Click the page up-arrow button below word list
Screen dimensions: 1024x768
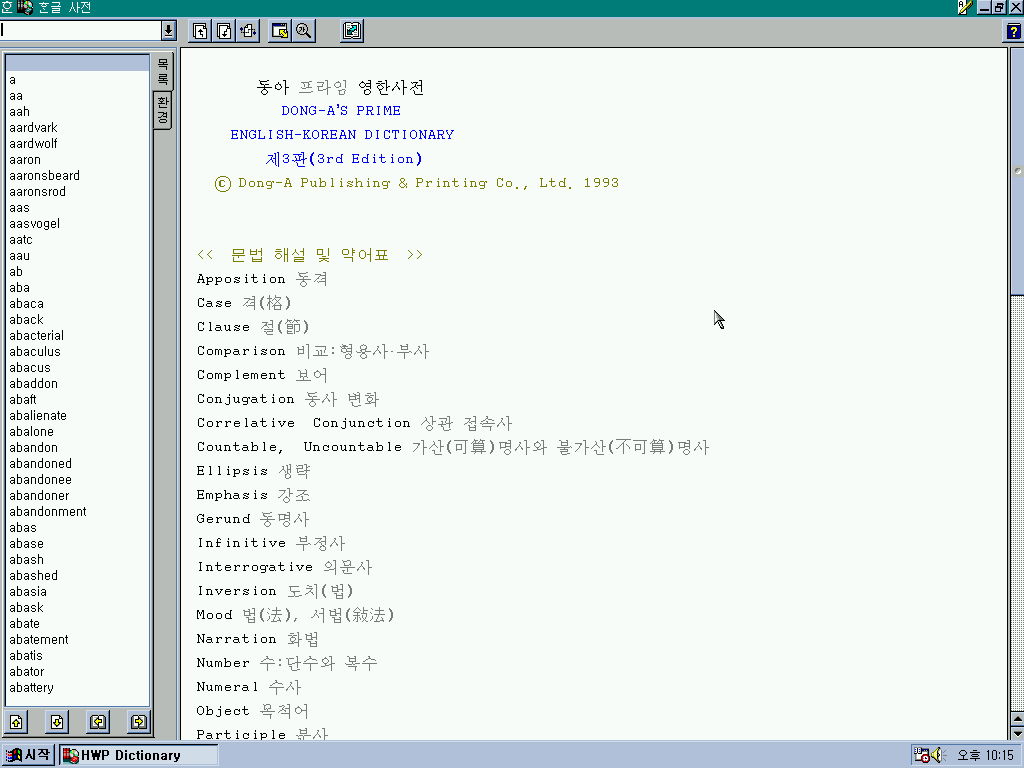pyautogui.click(x=16, y=722)
